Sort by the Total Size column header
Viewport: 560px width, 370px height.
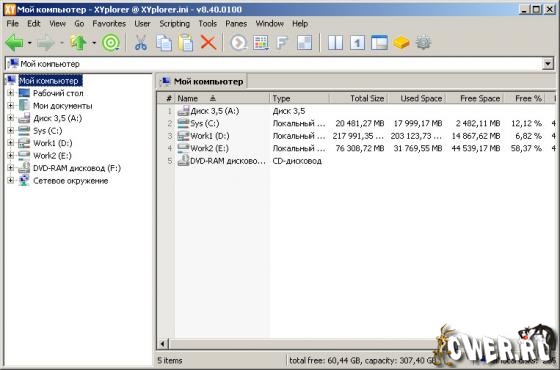(x=359, y=98)
